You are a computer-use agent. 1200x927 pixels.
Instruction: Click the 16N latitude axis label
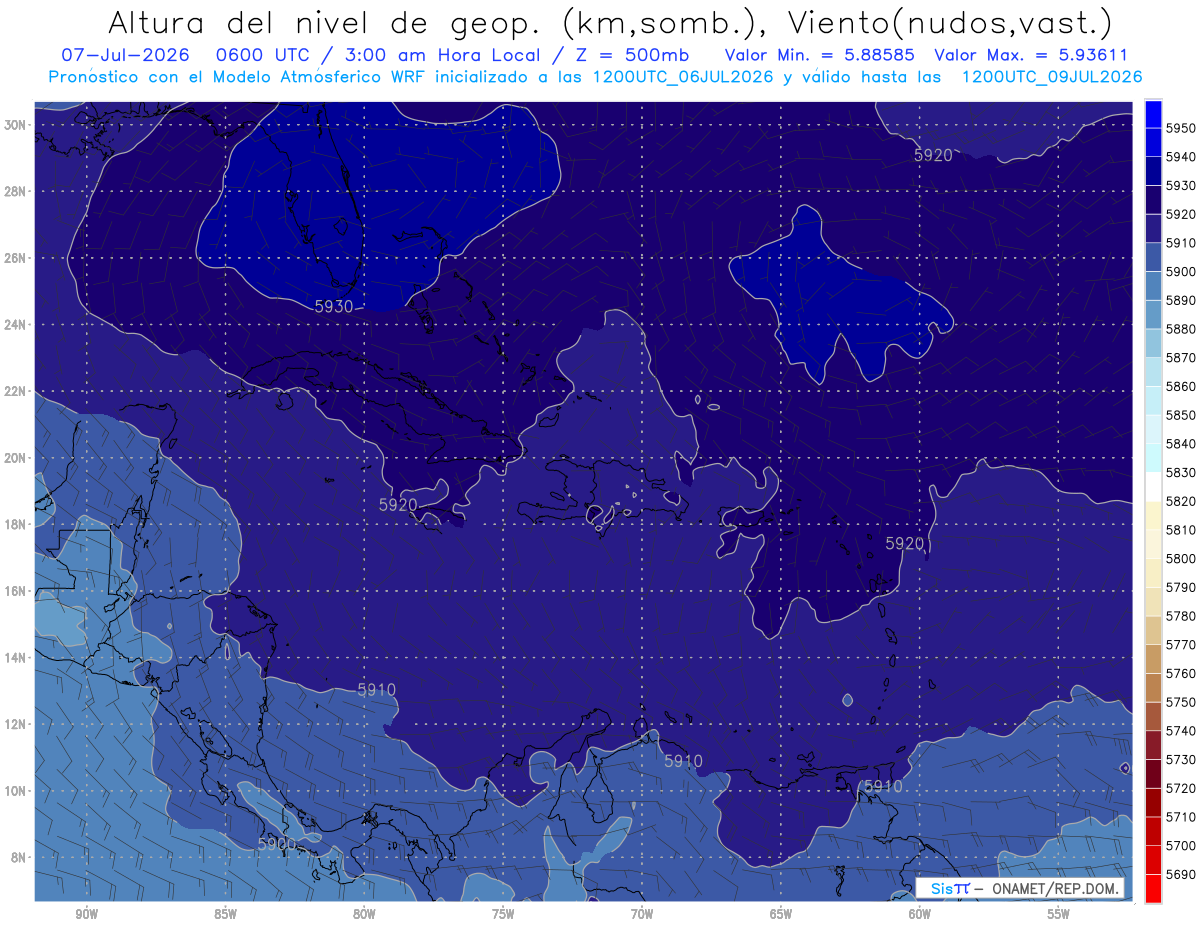[15, 591]
